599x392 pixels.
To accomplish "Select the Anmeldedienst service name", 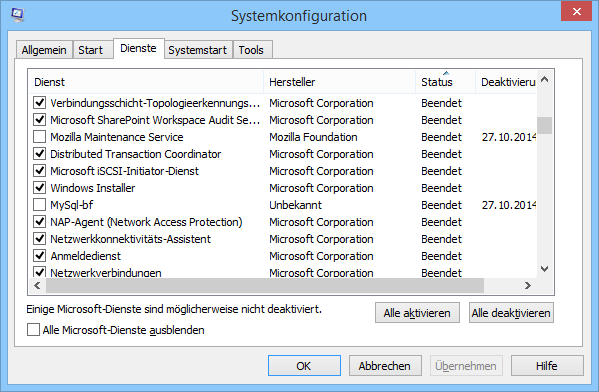I will [86, 256].
